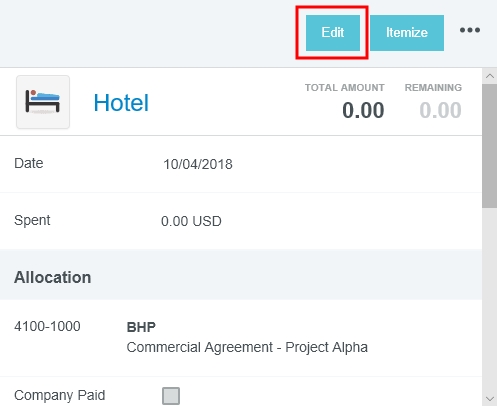Click the vertical scrollbar thumb

pos(489,146)
